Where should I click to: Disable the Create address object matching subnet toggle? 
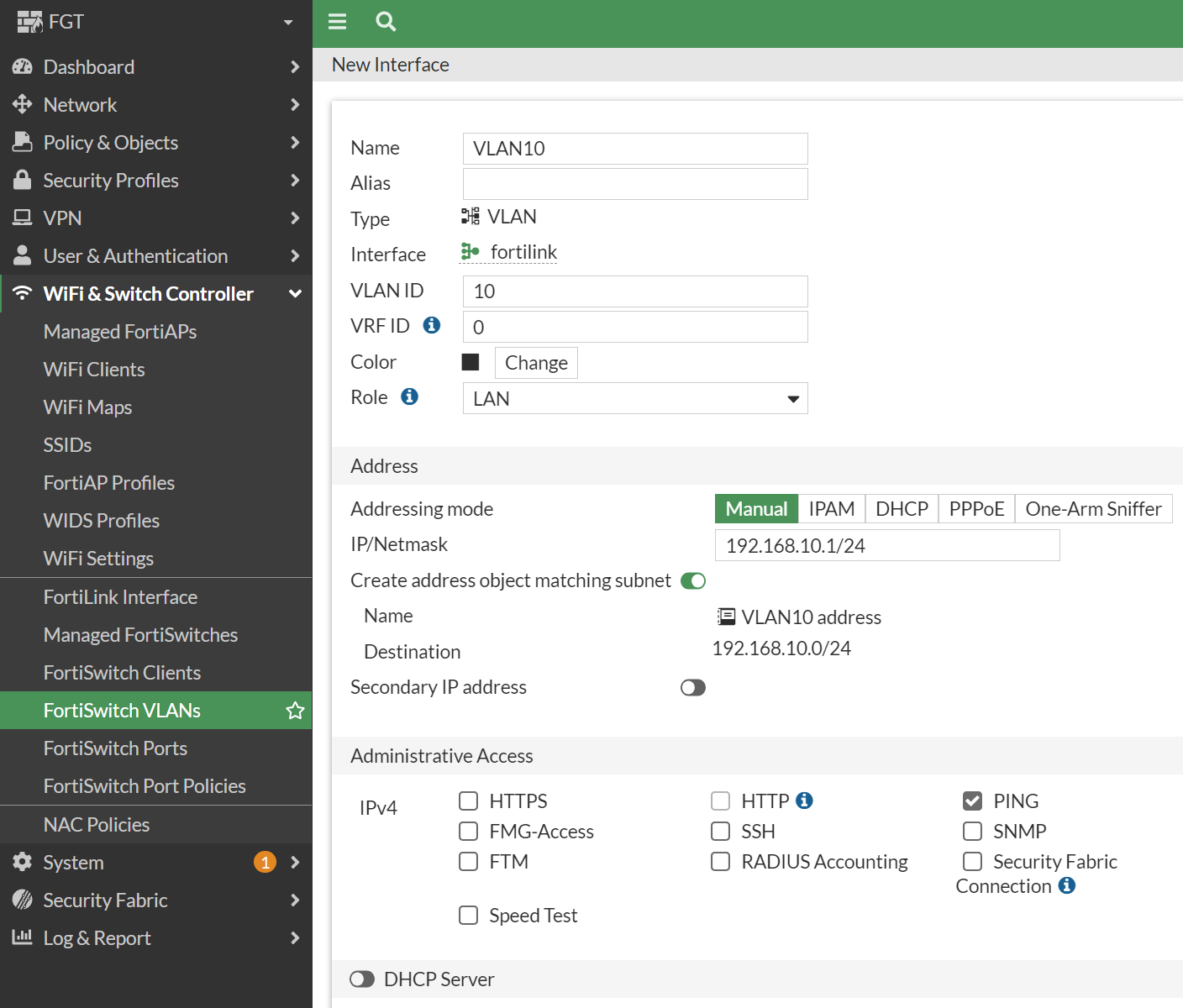[x=692, y=580]
